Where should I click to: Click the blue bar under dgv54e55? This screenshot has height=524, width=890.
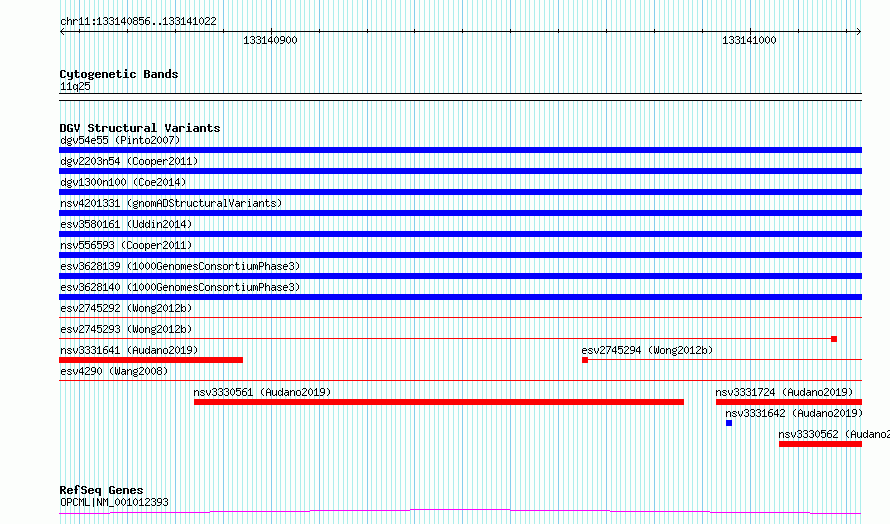click(460, 150)
